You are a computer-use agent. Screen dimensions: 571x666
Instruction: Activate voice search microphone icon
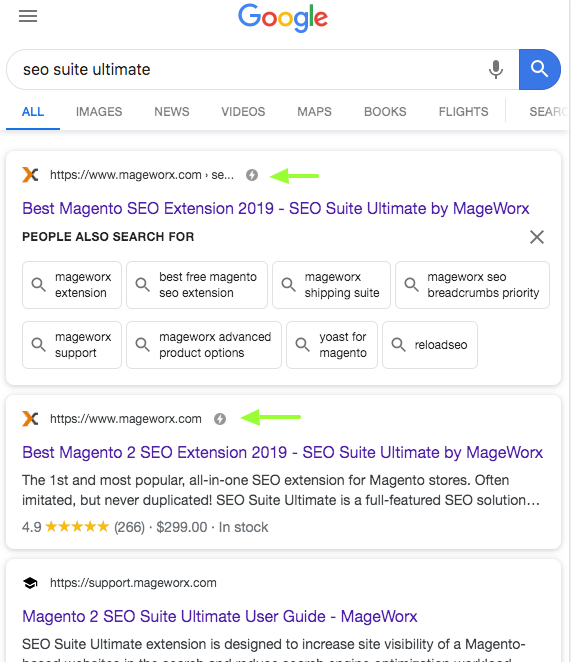(495, 69)
